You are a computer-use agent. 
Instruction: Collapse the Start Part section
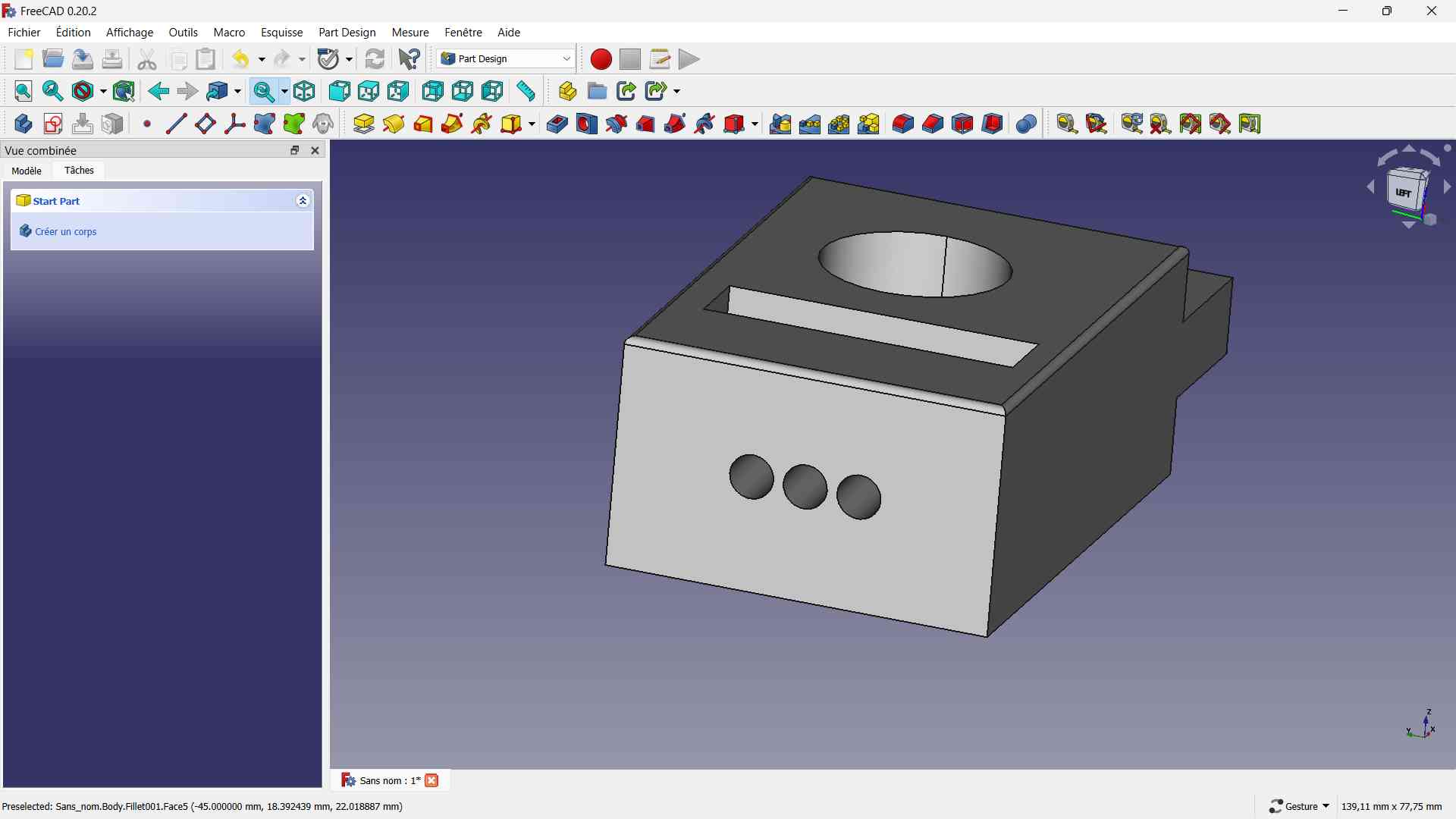point(303,201)
